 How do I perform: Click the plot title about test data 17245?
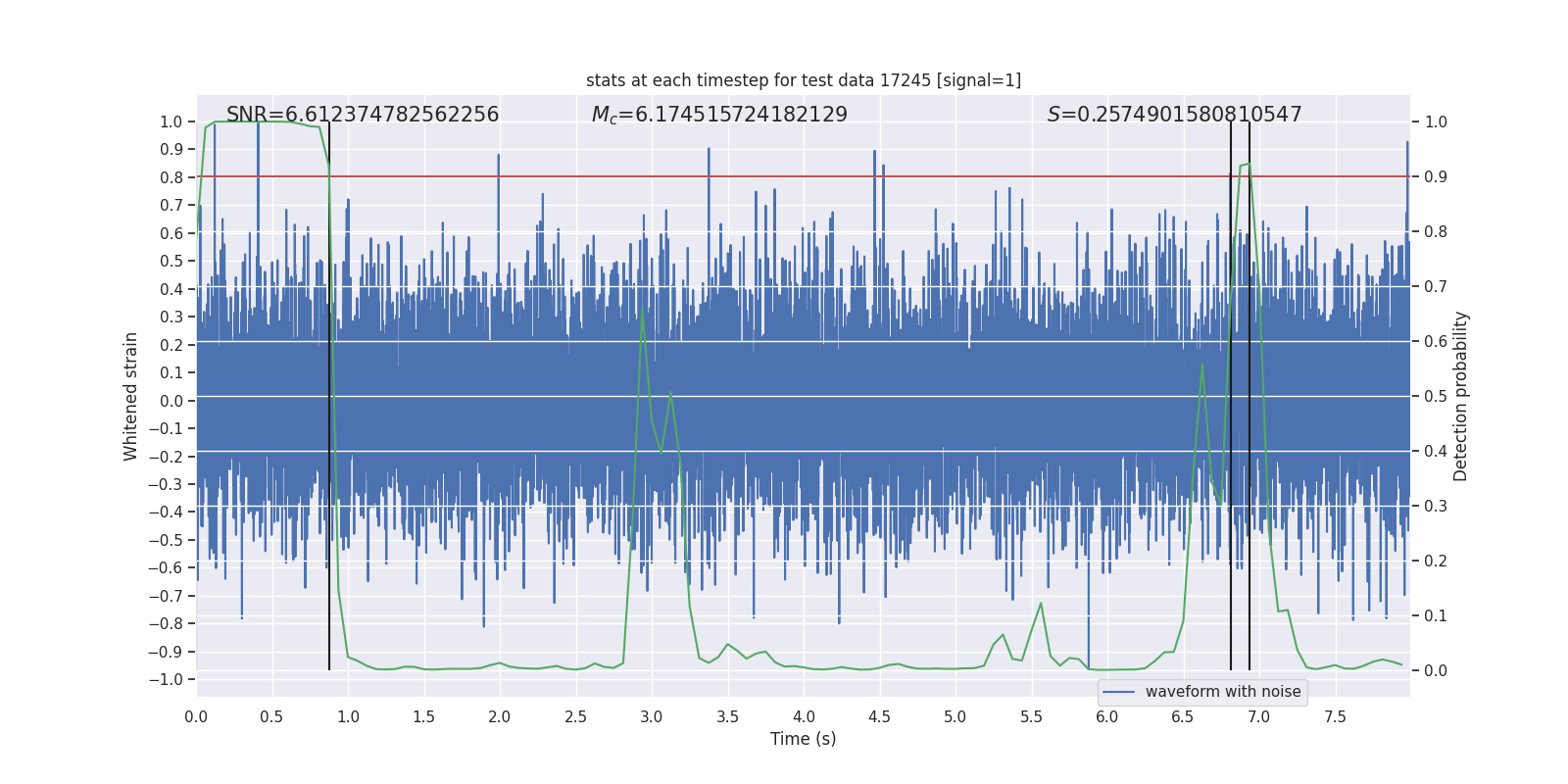click(x=803, y=80)
